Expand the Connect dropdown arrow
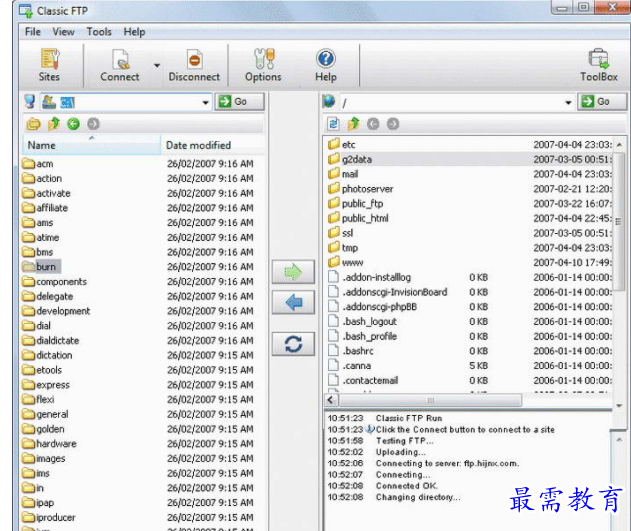The height and width of the screenshot is (531, 631). point(157,65)
